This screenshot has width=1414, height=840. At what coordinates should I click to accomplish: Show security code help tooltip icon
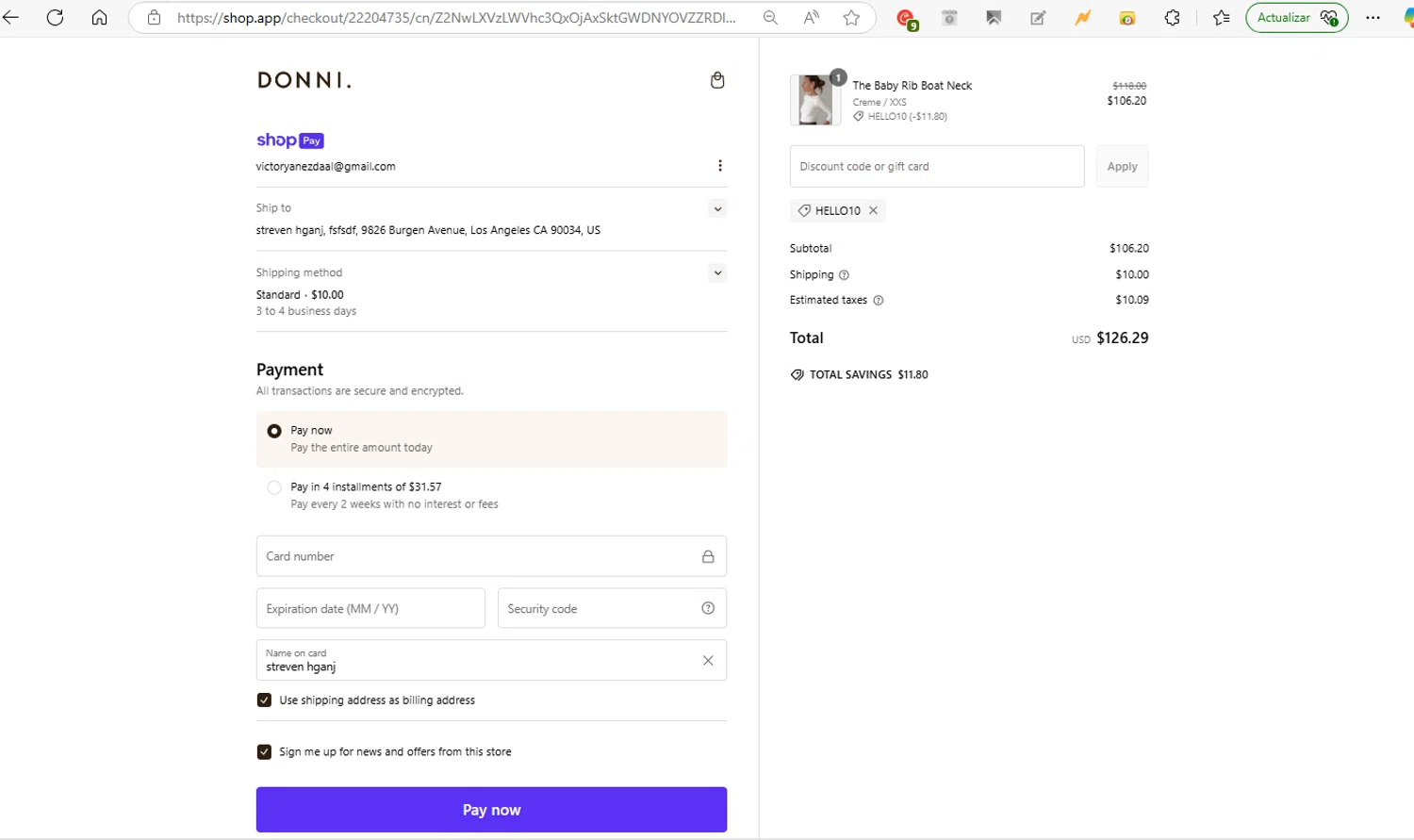[708, 608]
